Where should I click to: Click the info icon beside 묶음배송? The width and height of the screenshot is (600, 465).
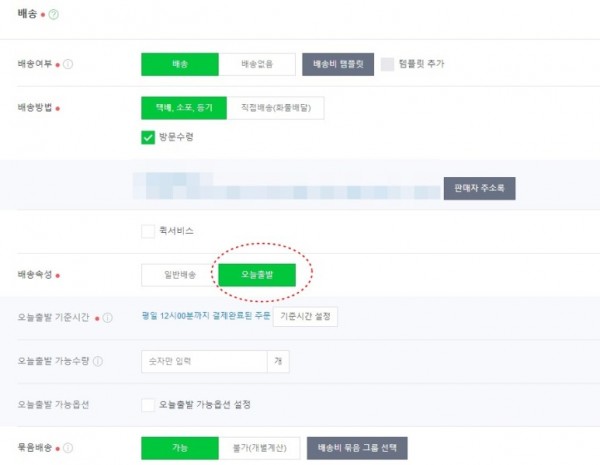click(x=68, y=448)
